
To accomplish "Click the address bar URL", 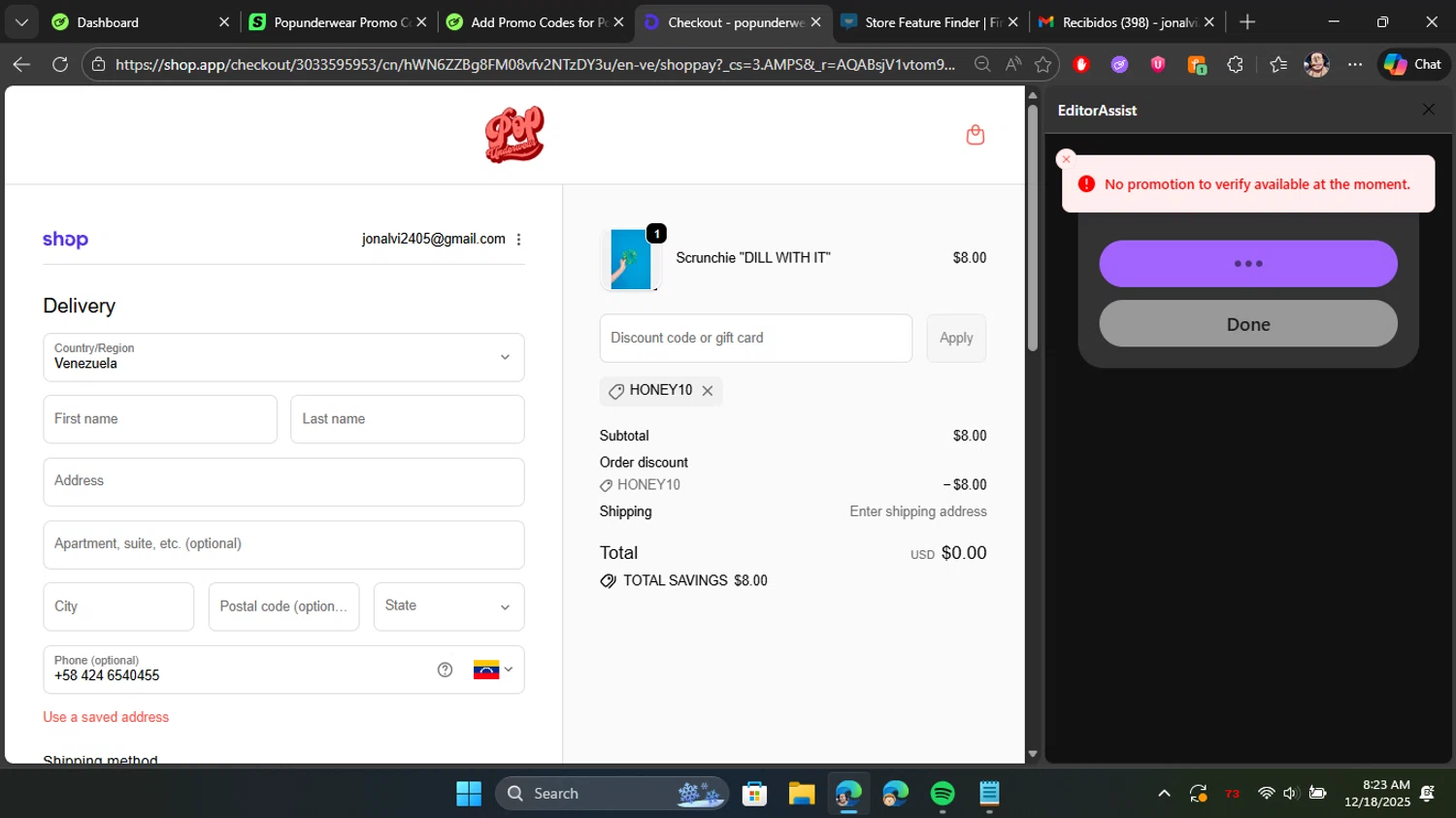I will (x=535, y=64).
